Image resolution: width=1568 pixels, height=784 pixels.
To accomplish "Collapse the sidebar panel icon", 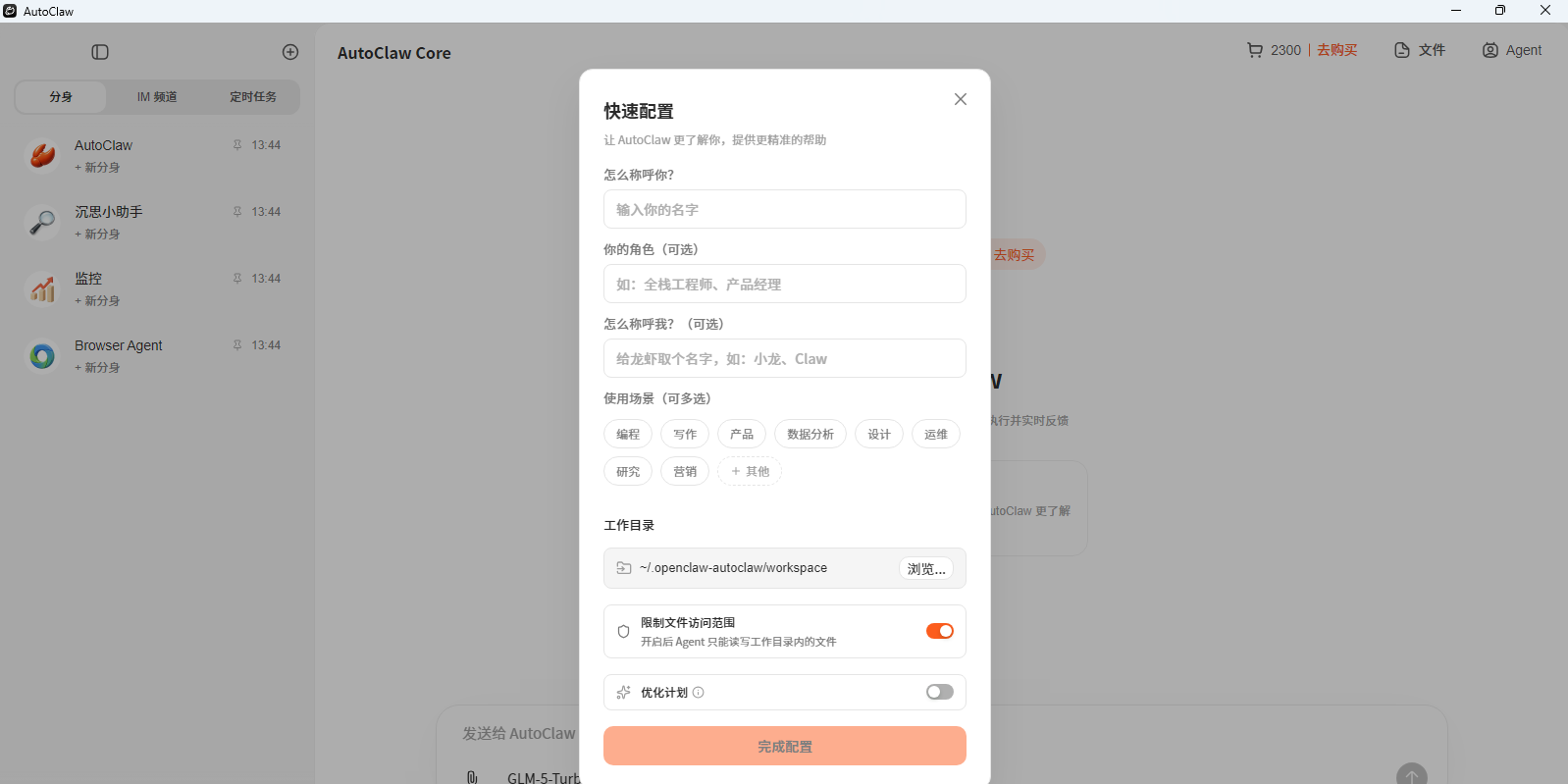I will [x=100, y=52].
